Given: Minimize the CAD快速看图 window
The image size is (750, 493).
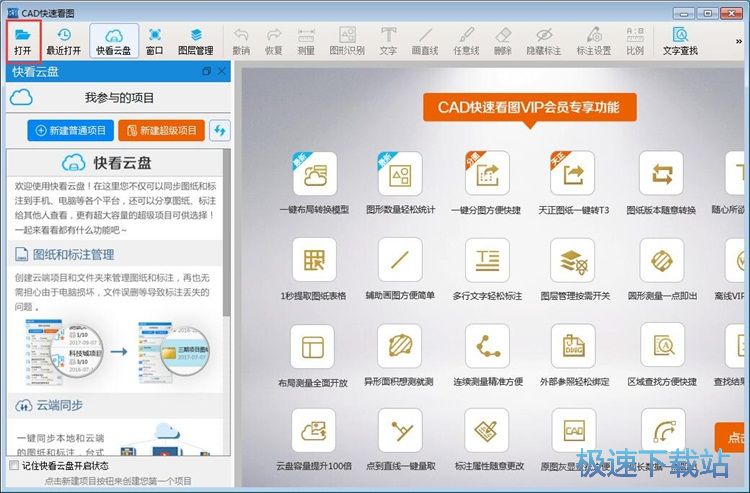Looking at the screenshot, I should [684, 13].
